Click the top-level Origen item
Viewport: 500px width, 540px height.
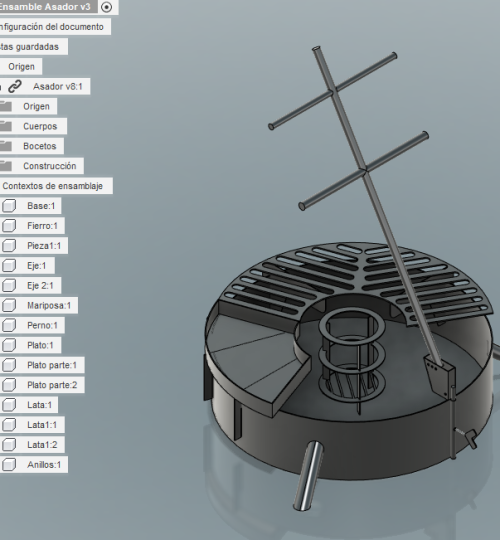click(21, 66)
